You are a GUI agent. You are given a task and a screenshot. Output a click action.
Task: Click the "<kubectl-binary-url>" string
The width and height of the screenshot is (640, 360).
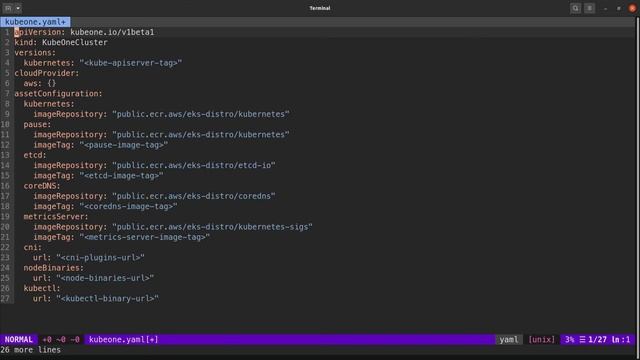click(x=108, y=298)
